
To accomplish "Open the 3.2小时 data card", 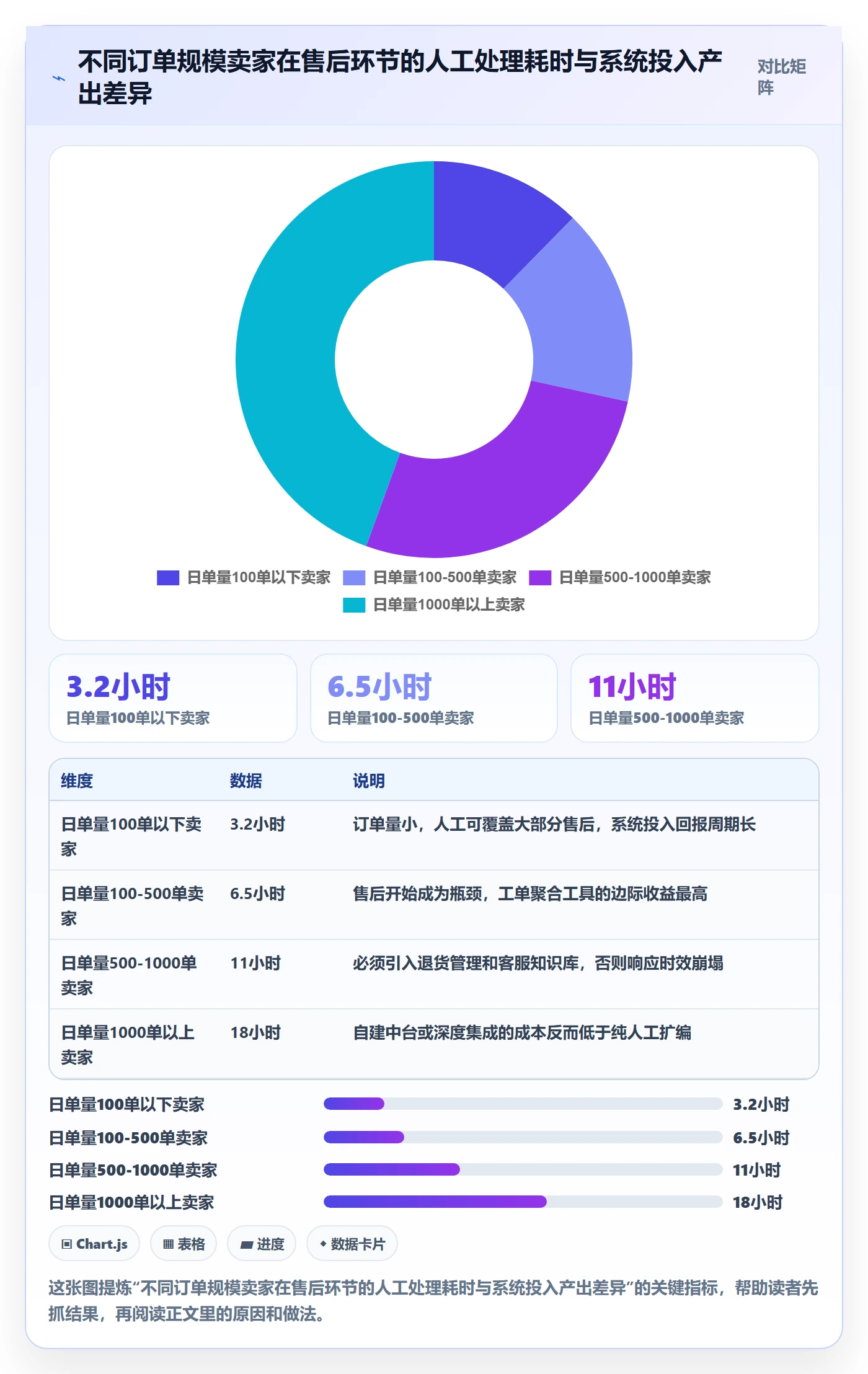I will tap(173, 698).
